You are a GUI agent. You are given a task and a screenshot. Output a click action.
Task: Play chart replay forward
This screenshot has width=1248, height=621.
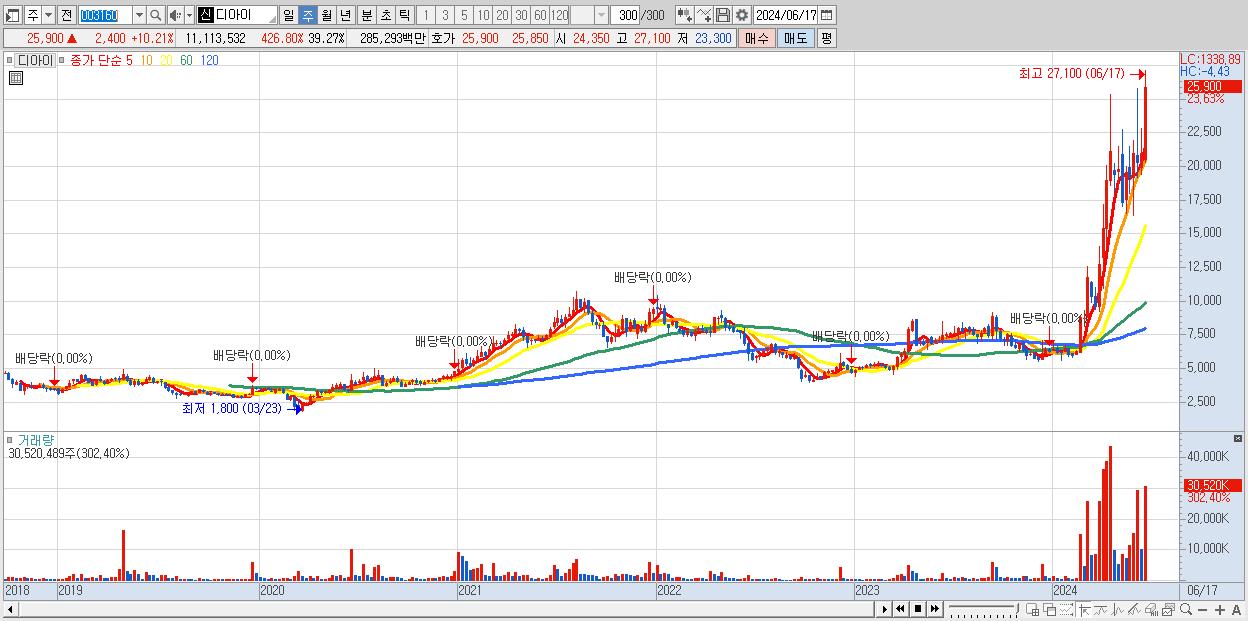[x=885, y=609]
